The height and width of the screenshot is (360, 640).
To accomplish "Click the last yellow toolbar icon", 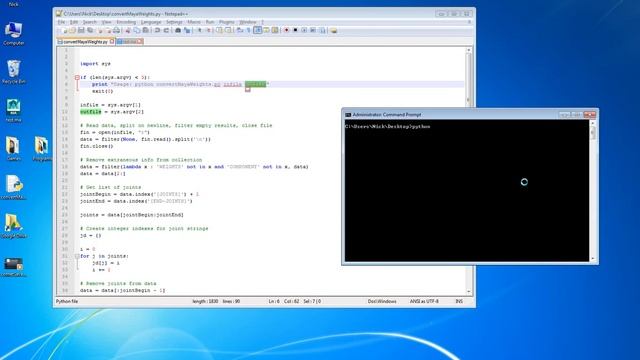I will point(333,30).
